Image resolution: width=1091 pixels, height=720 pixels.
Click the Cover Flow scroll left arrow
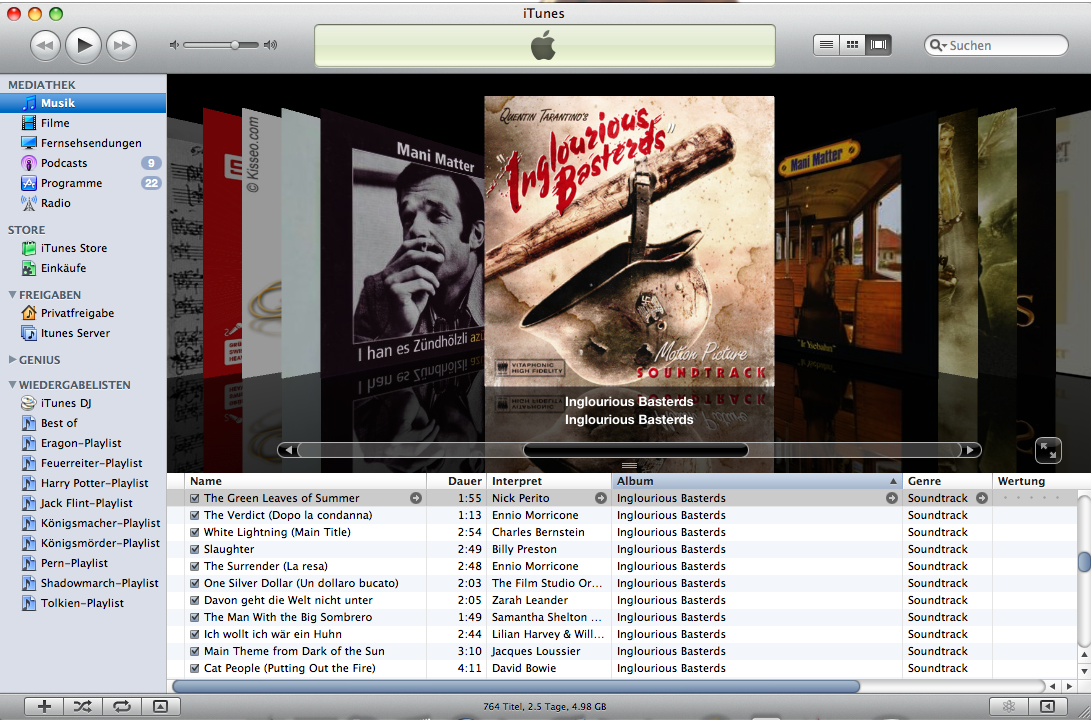click(288, 450)
